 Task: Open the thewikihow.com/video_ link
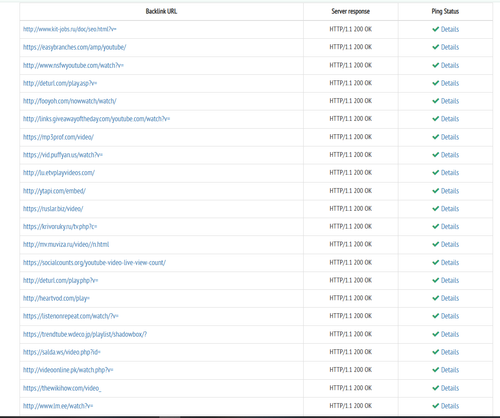coord(62,388)
